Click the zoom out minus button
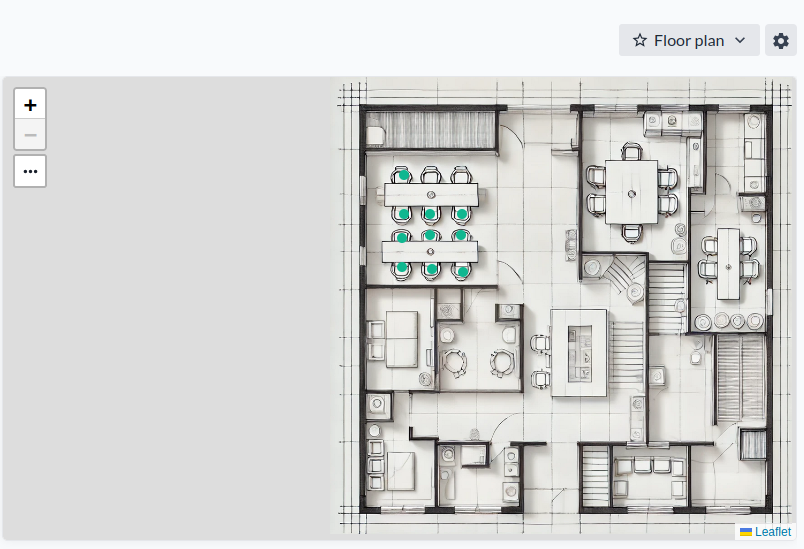804x549 pixels. point(30,135)
